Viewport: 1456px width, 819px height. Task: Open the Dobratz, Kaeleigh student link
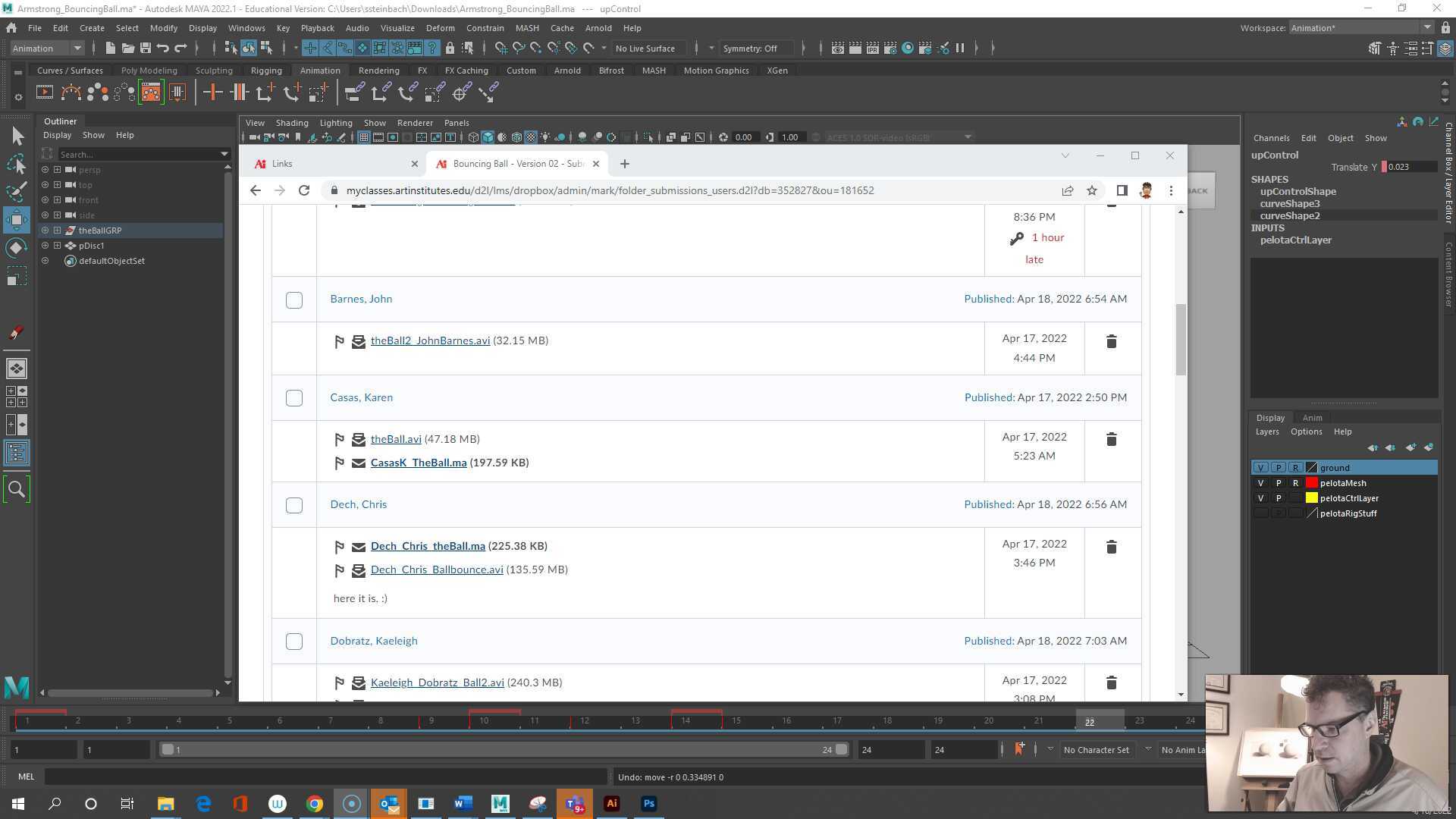click(x=373, y=641)
